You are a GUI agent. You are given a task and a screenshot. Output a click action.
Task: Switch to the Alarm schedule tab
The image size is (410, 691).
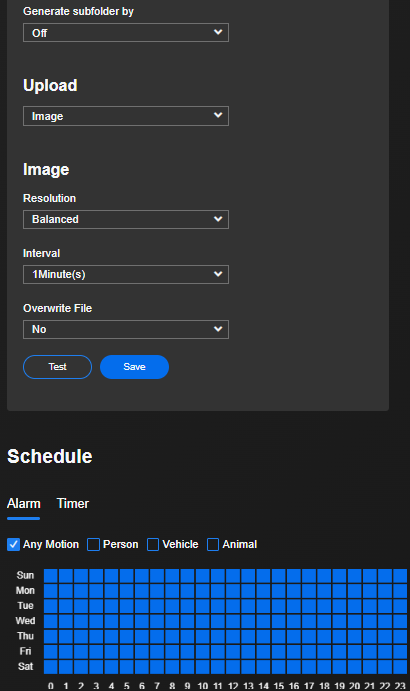pos(24,504)
